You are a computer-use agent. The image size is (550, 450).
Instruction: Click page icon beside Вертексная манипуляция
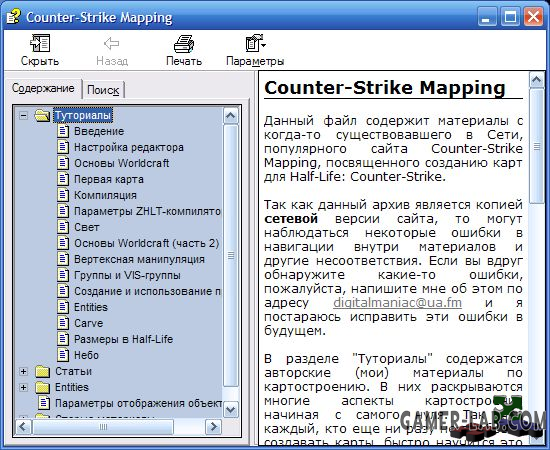click(x=63, y=259)
